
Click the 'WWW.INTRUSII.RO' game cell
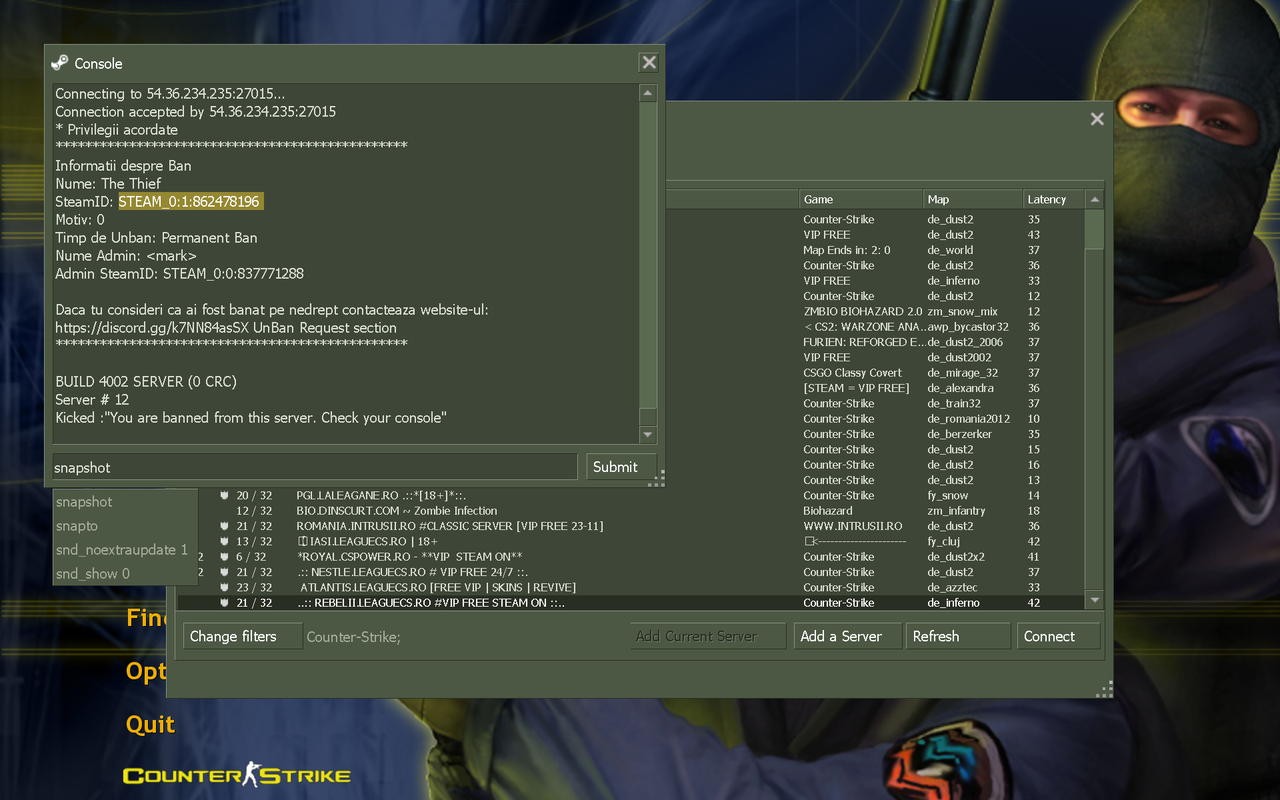tap(852, 526)
